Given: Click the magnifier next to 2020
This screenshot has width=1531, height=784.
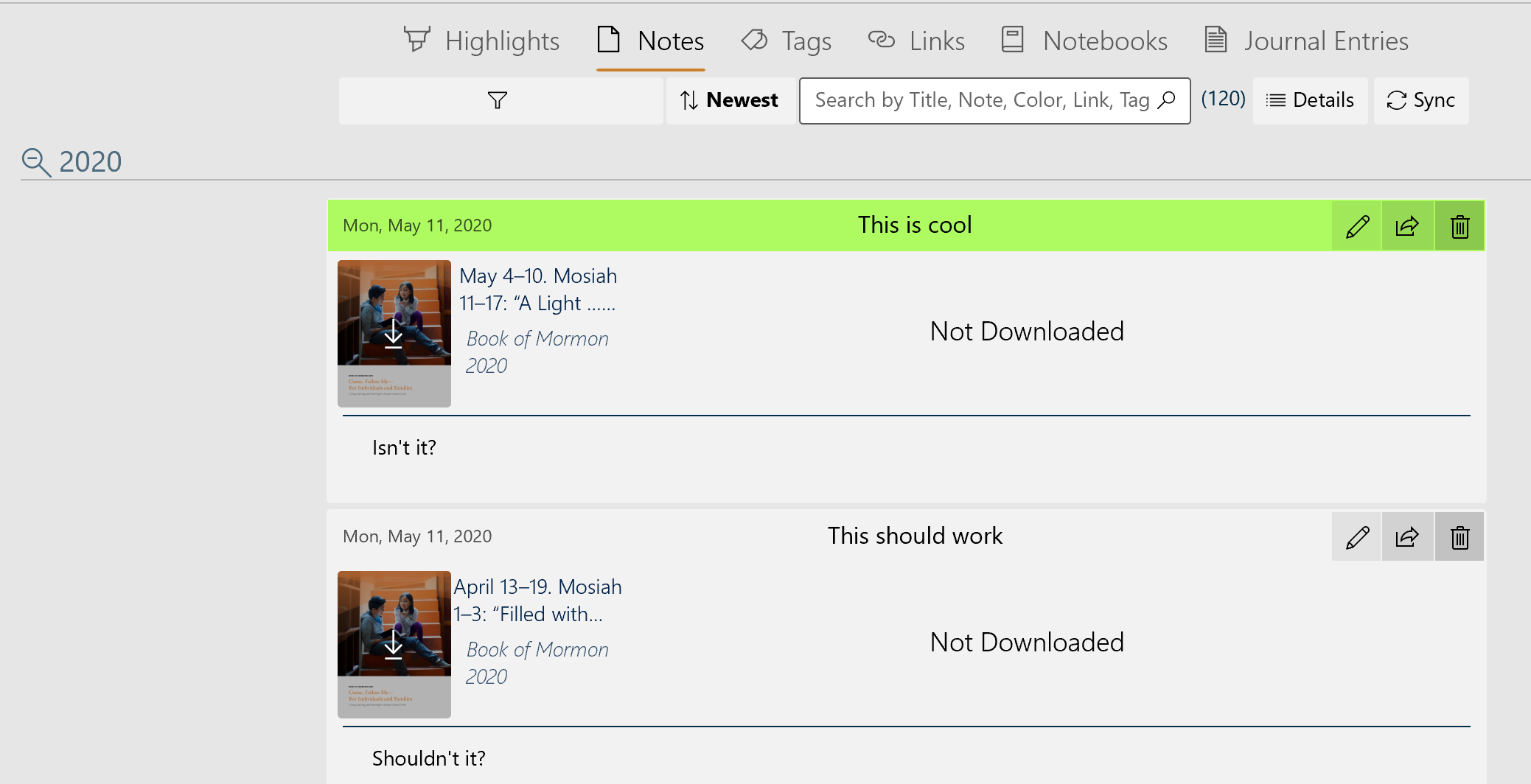Looking at the screenshot, I should [x=35, y=161].
